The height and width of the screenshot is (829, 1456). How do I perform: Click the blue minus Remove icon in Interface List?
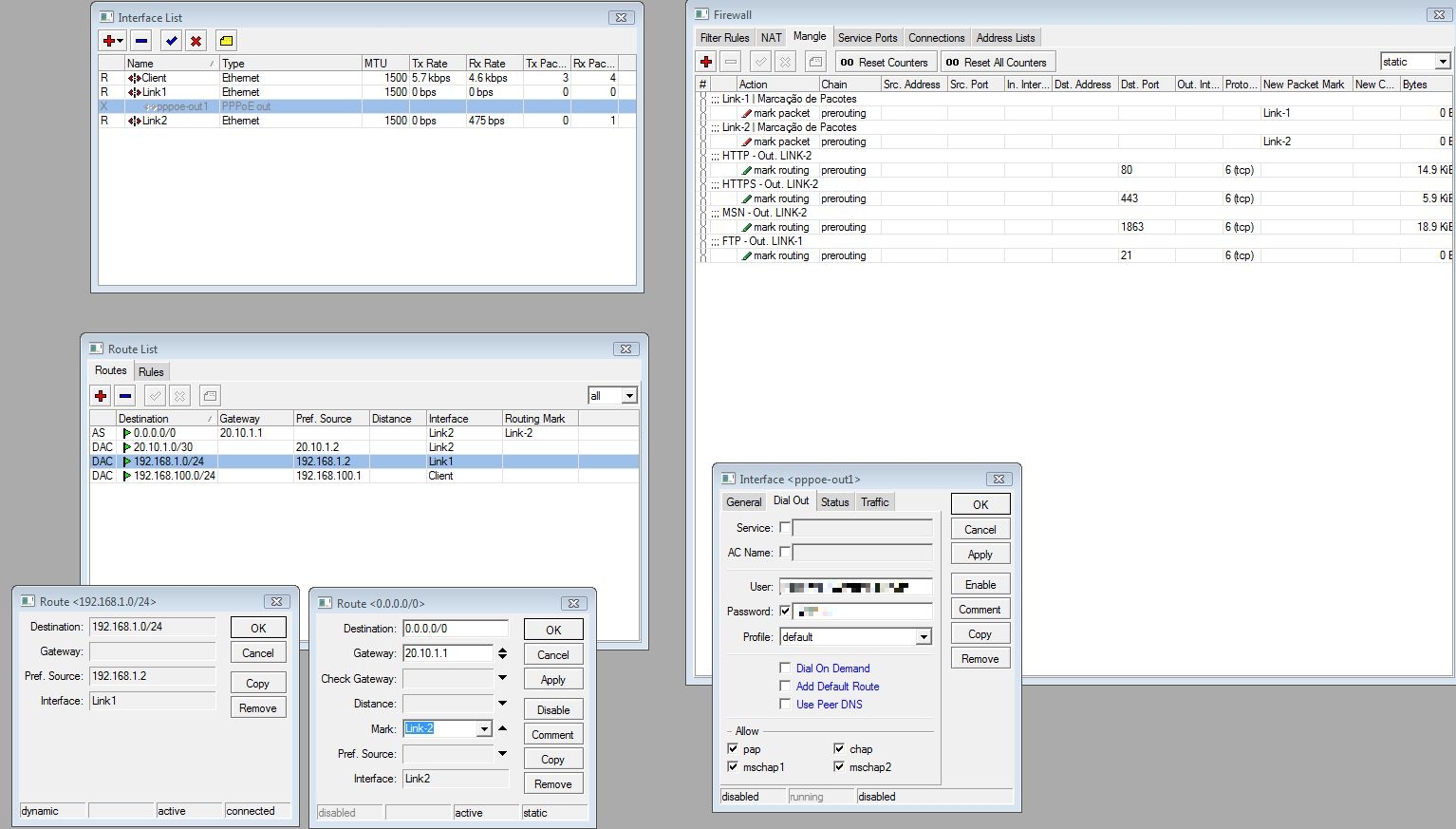tap(141, 41)
